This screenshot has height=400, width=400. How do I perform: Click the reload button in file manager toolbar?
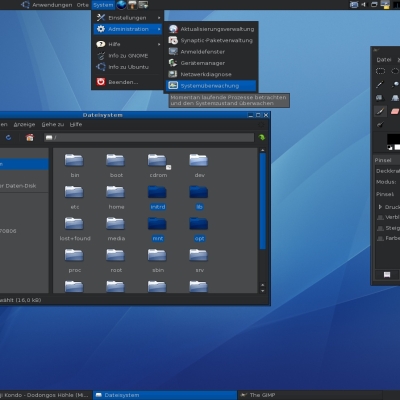click(x=9, y=137)
